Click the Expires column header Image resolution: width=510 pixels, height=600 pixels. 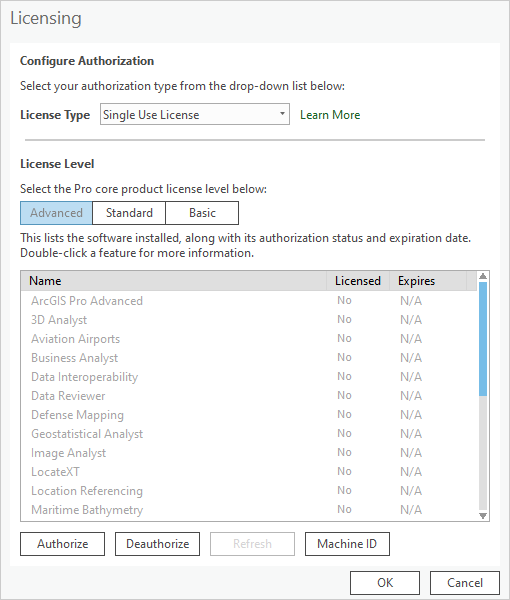click(x=428, y=281)
